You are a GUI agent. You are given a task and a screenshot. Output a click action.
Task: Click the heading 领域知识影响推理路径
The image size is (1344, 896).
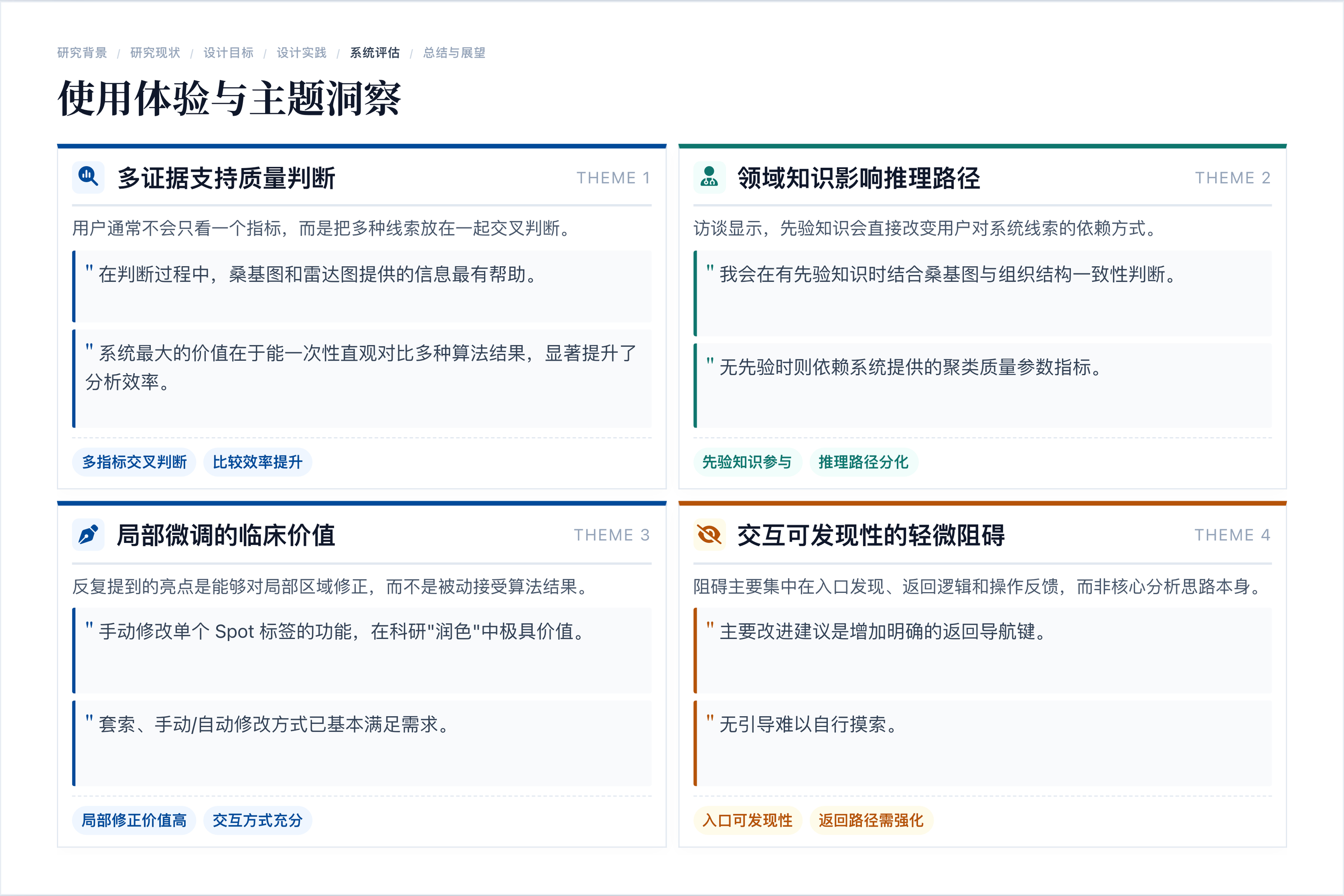pos(859,178)
